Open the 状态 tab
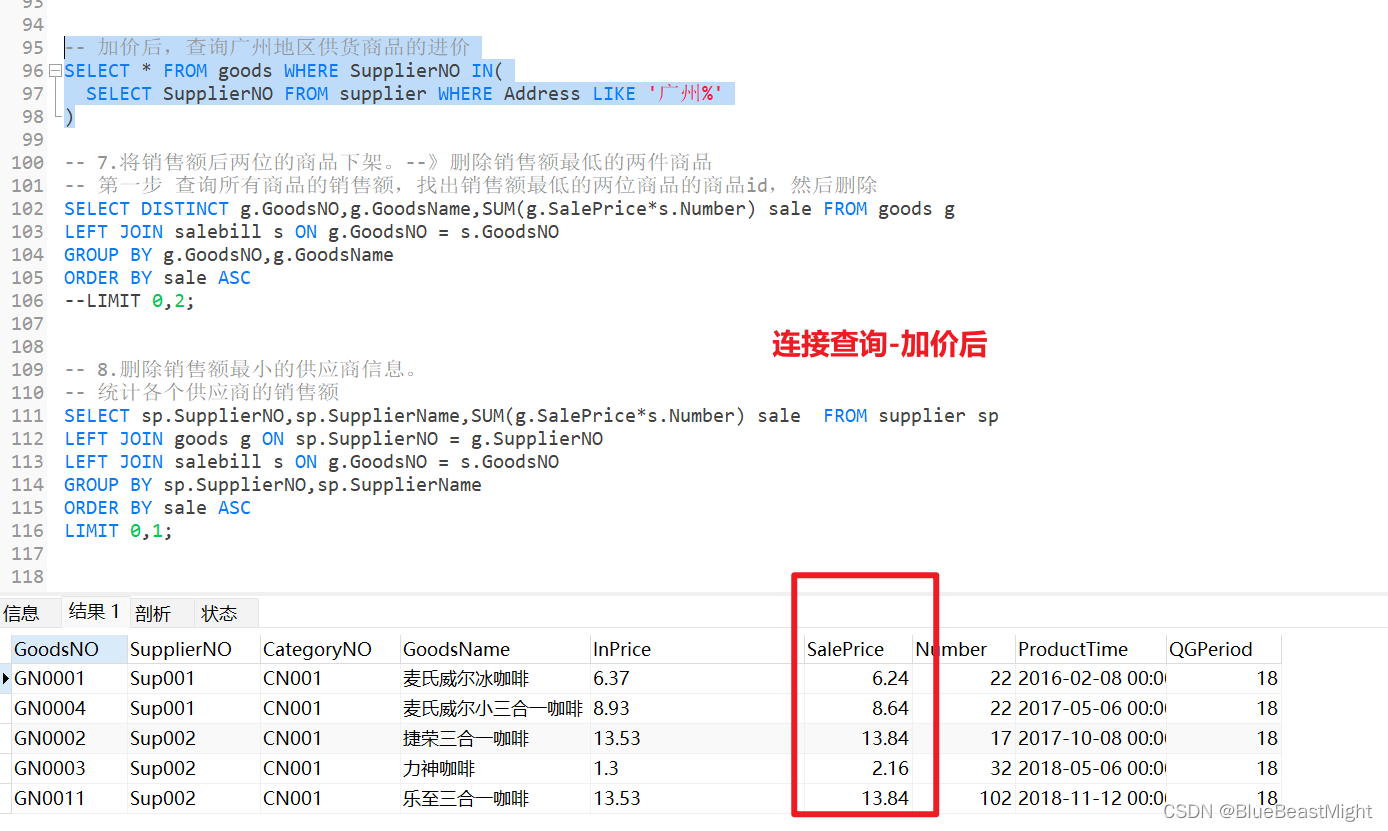Image resolution: width=1388 pixels, height=831 pixels. coord(220,613)
